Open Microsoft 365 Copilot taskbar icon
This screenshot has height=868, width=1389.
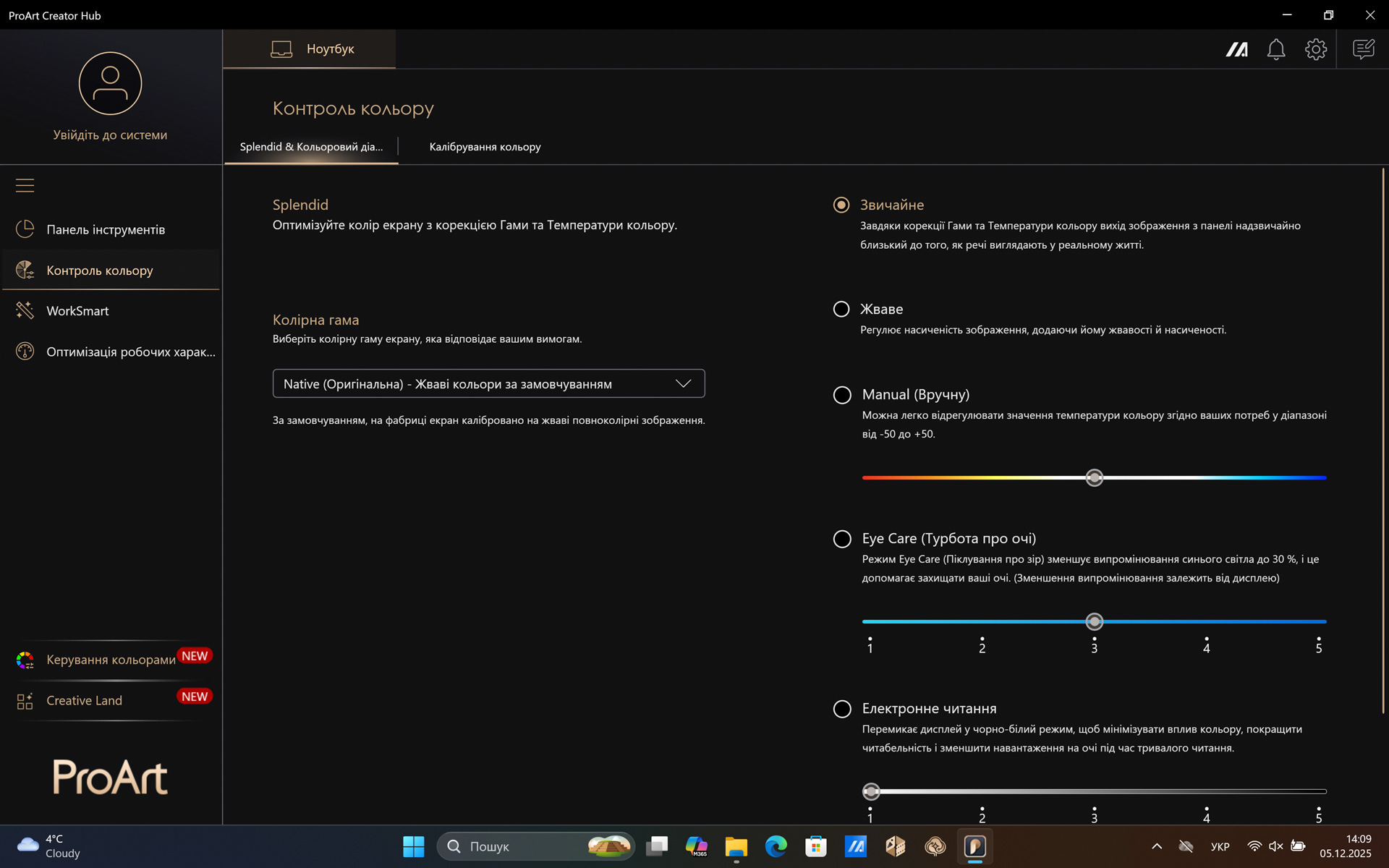tap(697, 846)
